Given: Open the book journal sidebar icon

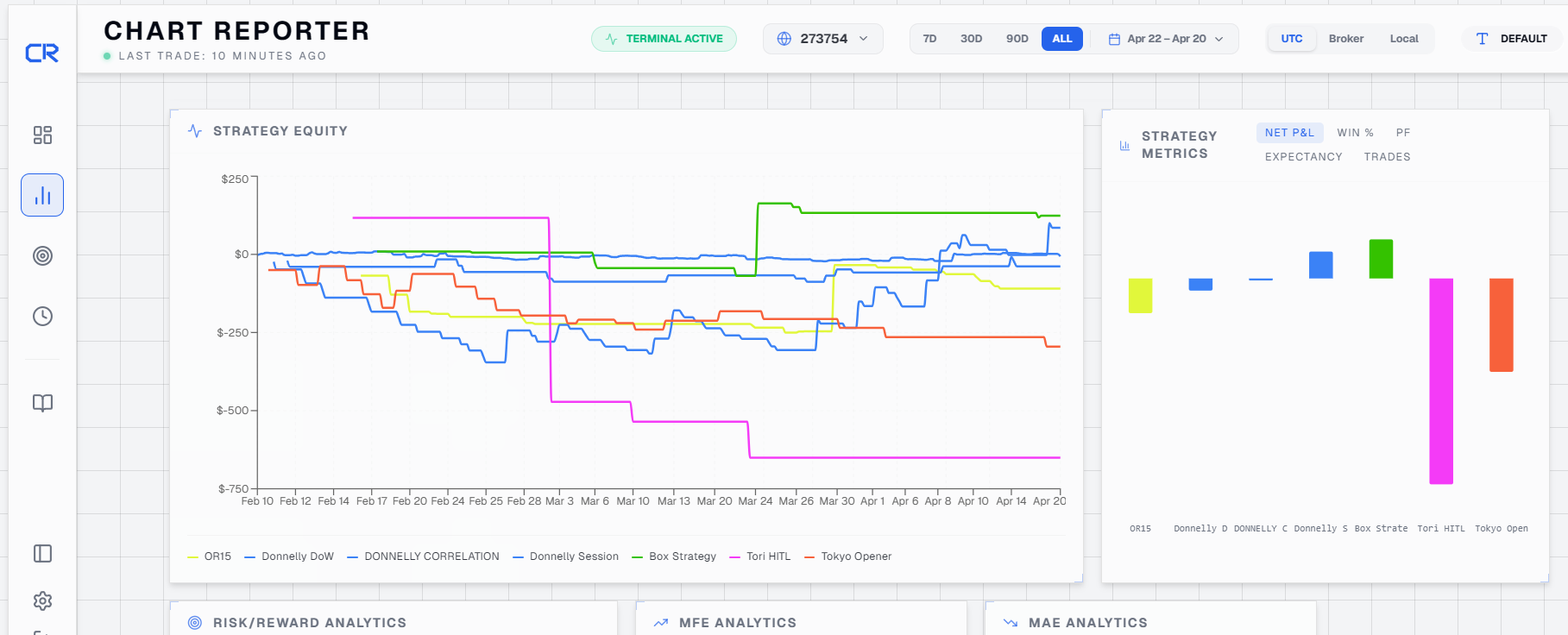Looking at the screenshot, I should pos(42,403).
